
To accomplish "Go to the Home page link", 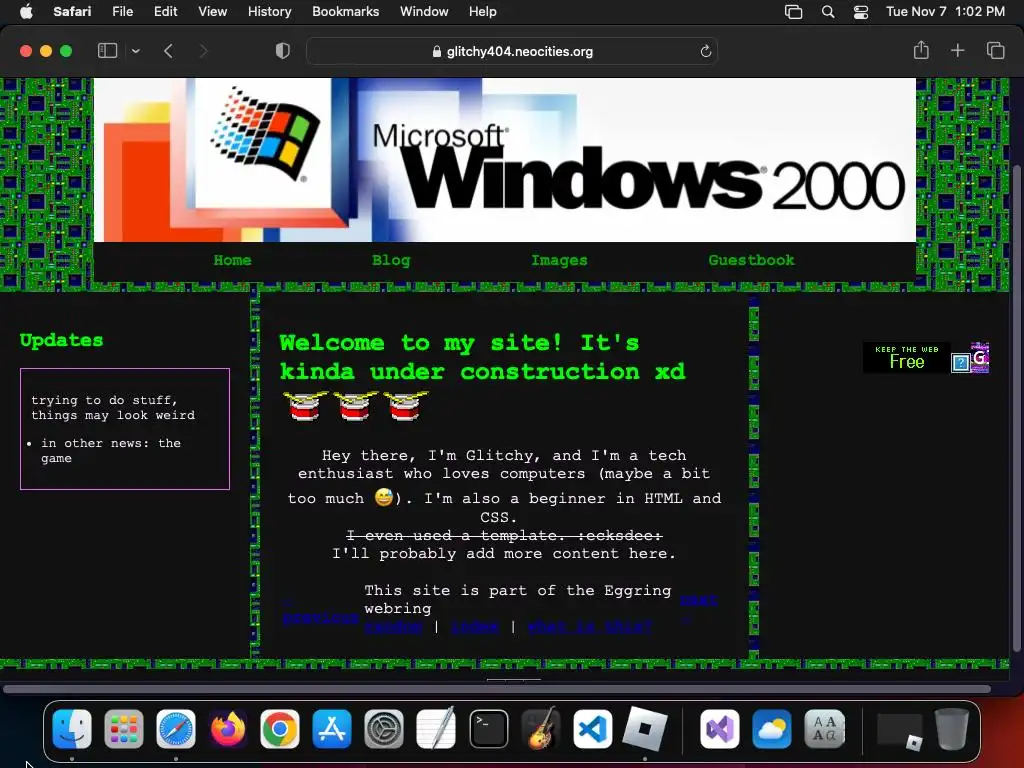I will pyautogui.click(x=232, y=260).
